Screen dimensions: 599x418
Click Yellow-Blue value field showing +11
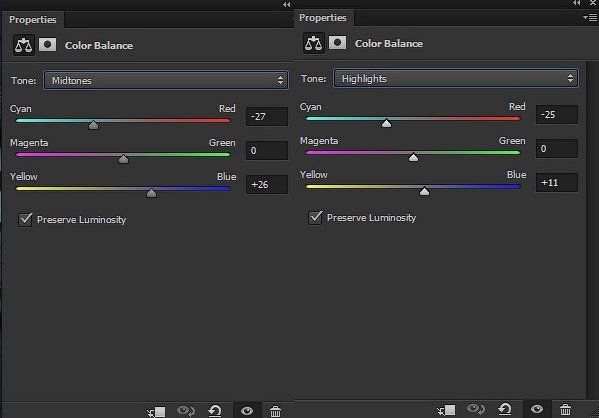pyautogui.click(x=557, y=182)
